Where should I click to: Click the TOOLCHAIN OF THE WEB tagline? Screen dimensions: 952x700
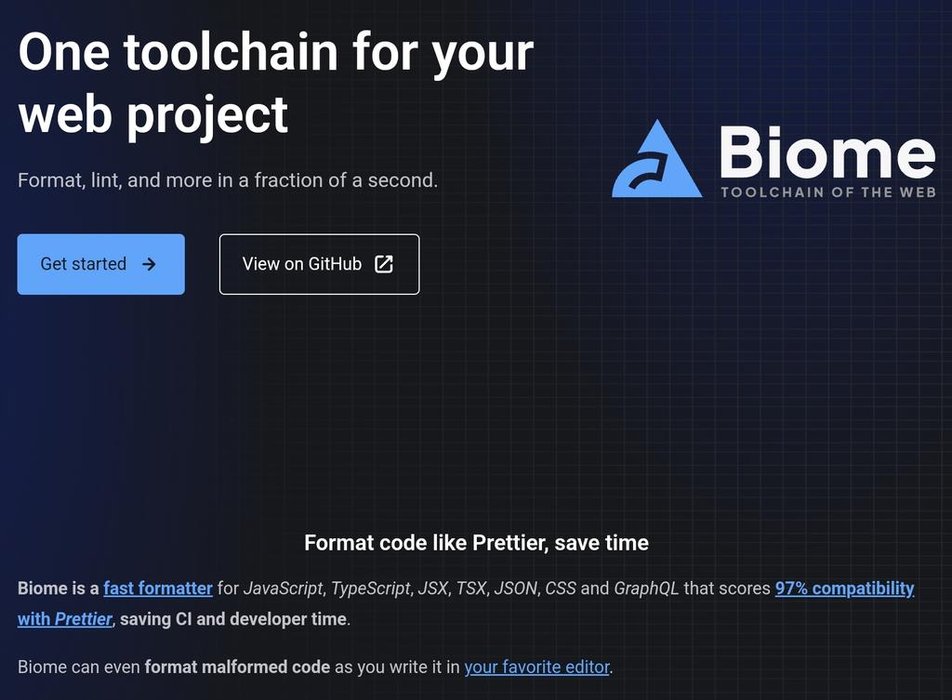828,191
